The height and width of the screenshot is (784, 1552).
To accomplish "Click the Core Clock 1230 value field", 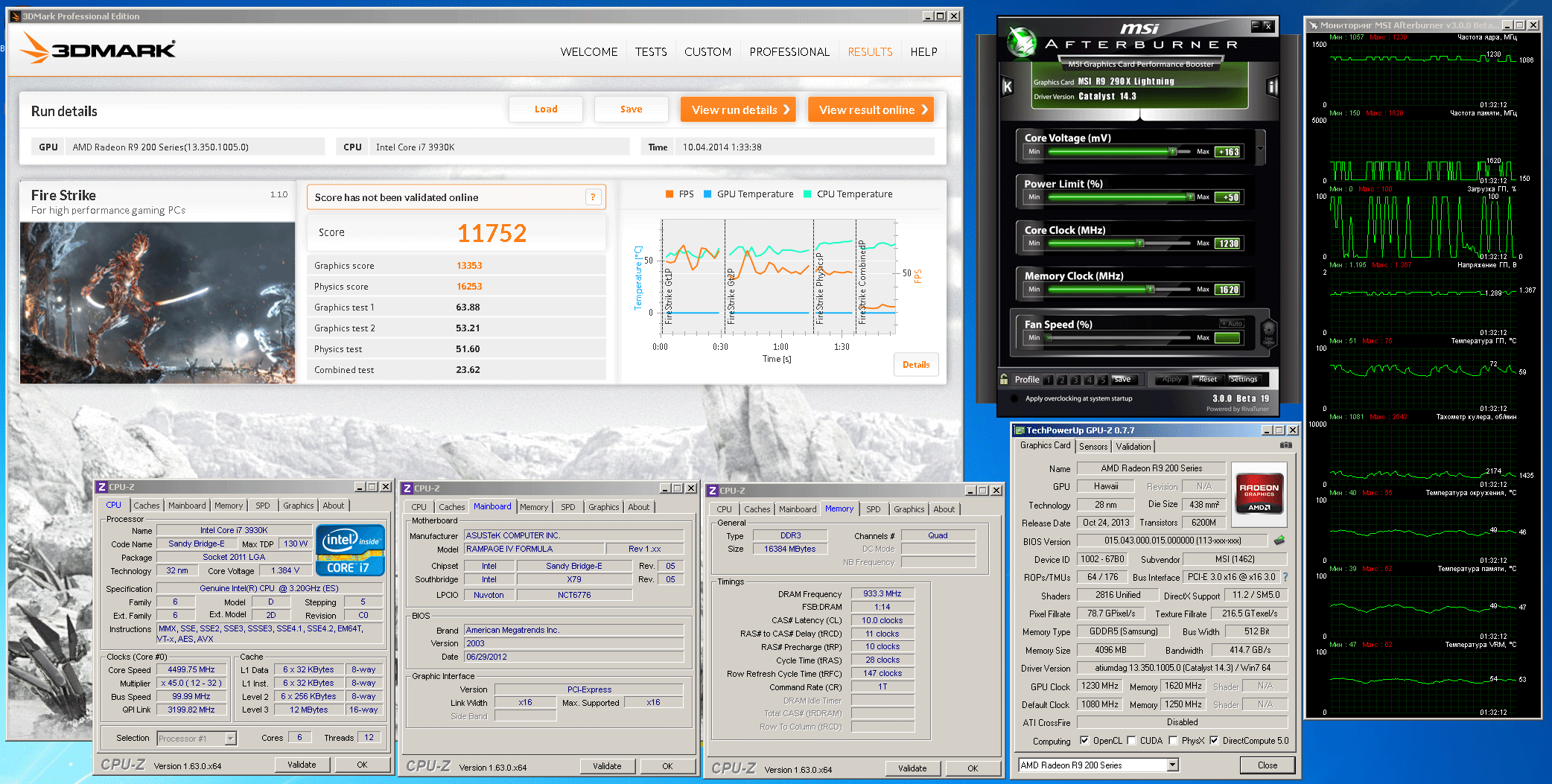I will (x=1228, y=243).
